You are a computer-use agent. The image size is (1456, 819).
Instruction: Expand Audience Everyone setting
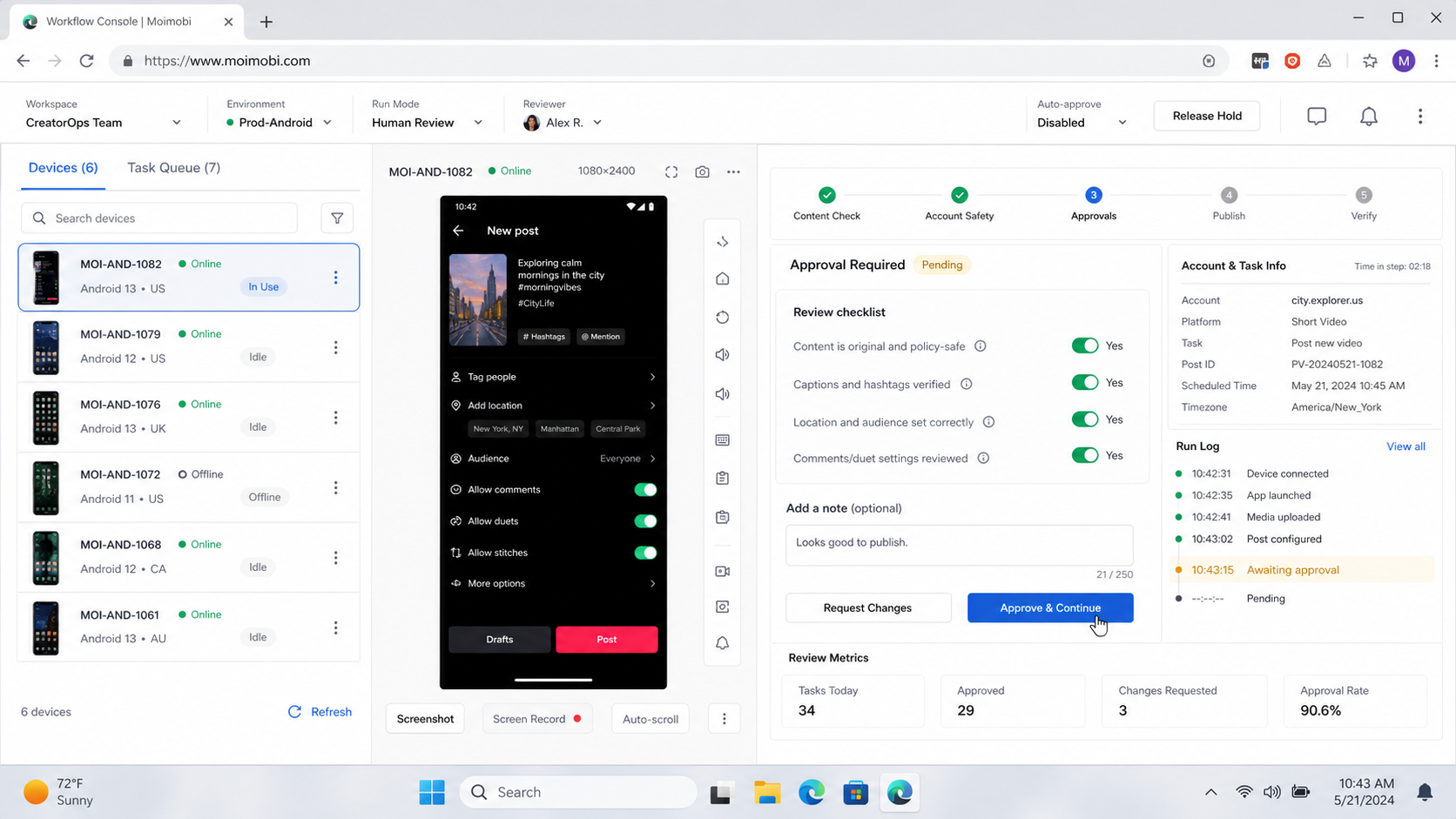click(553, 459)
